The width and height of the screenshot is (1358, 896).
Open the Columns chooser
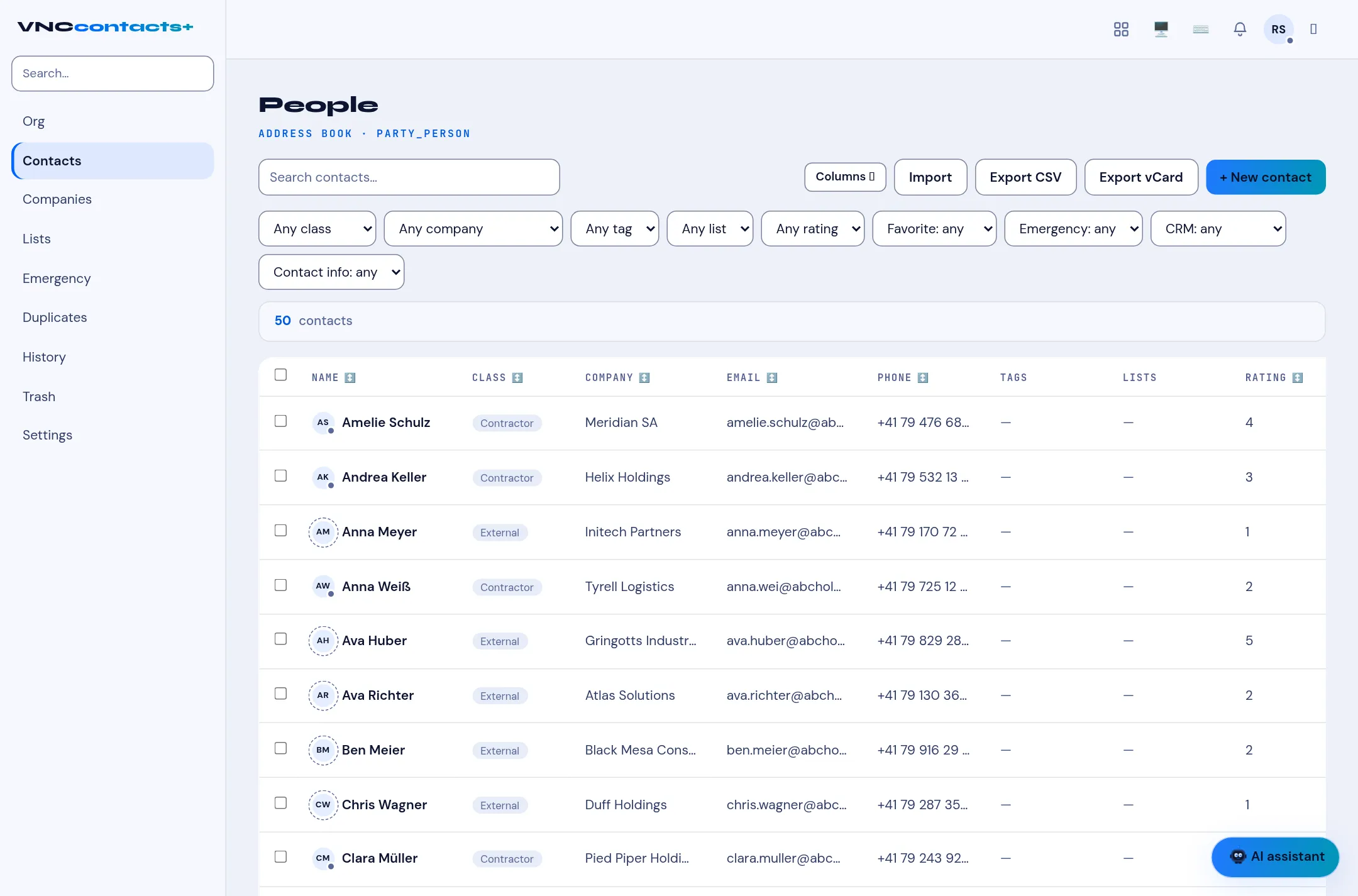[845, 177]
